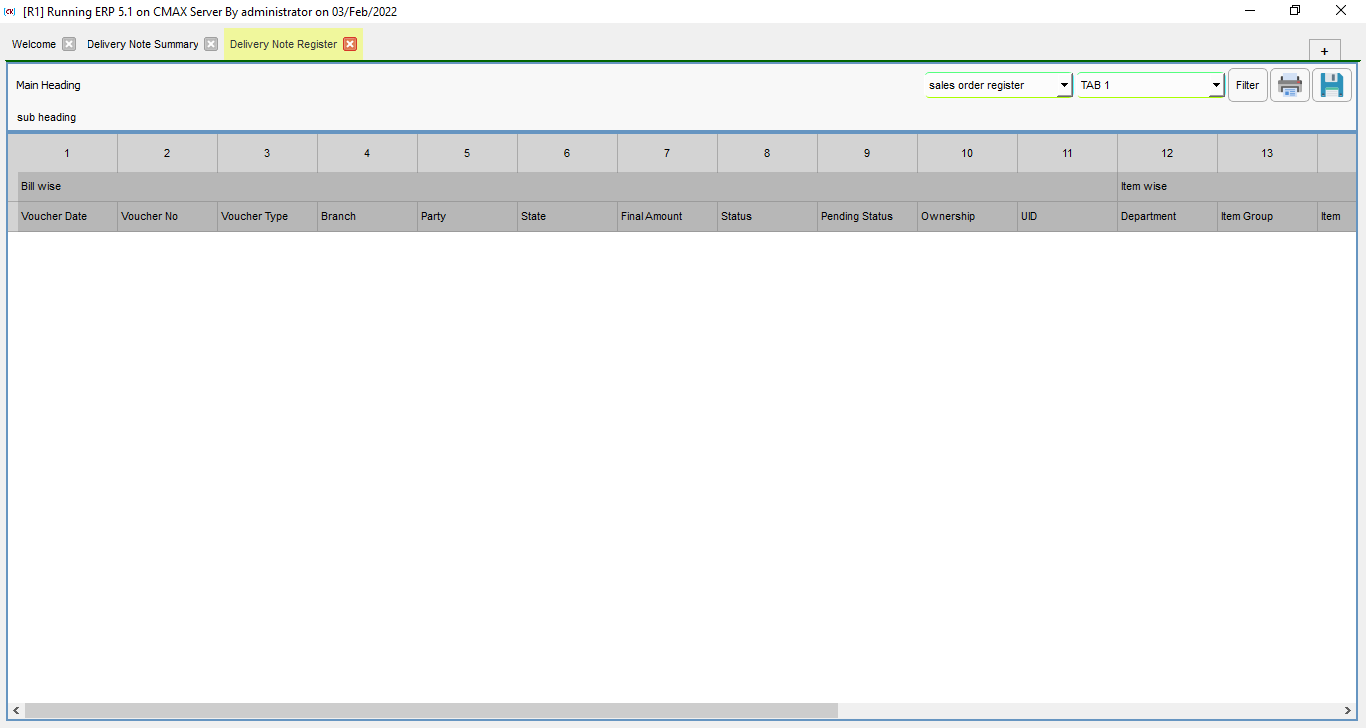Select column number 7 header
The height and width of the screenshot is (728, 1366).
click(667, 153)
